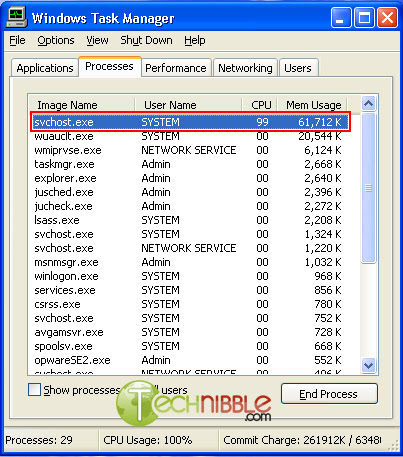Click the Task Manager title bar icon

(17, 18)
